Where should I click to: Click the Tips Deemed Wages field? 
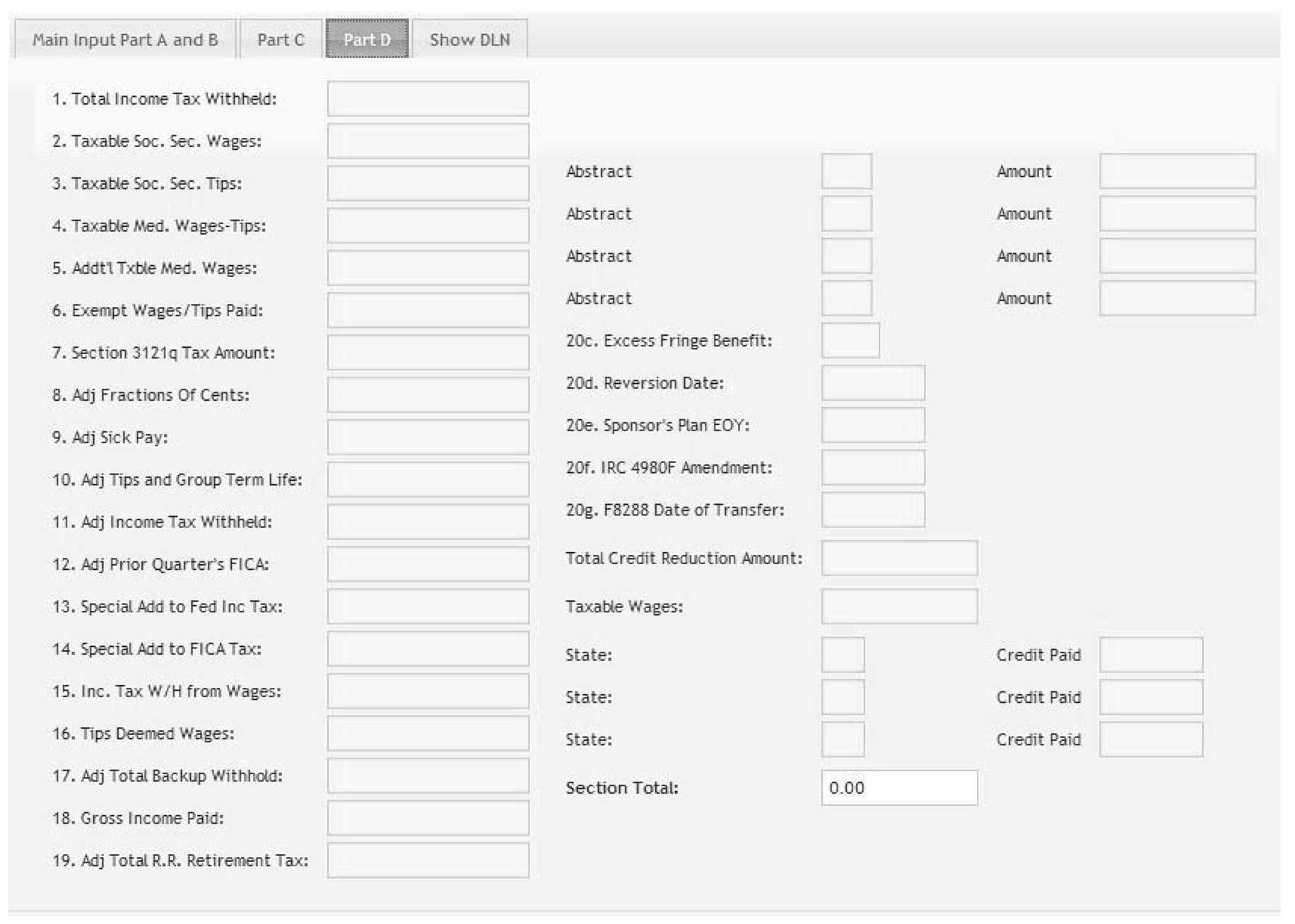click(x=428, y=734)
